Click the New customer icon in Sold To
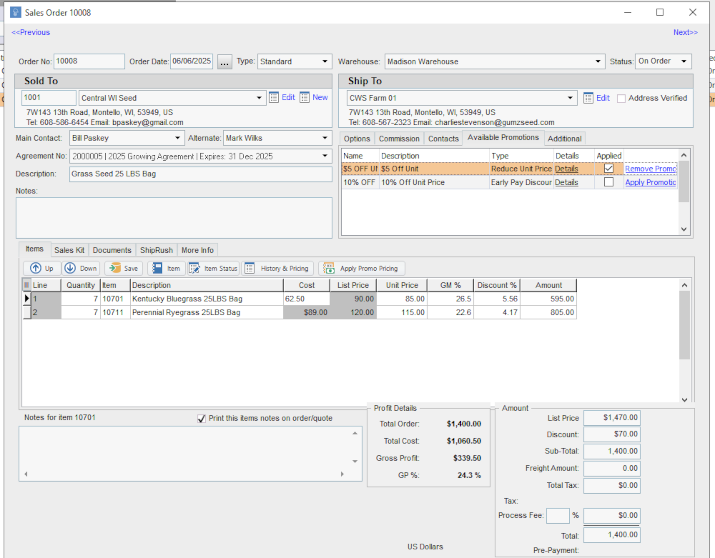The width and height of the screenshot is (715, 558). [305, 98]
